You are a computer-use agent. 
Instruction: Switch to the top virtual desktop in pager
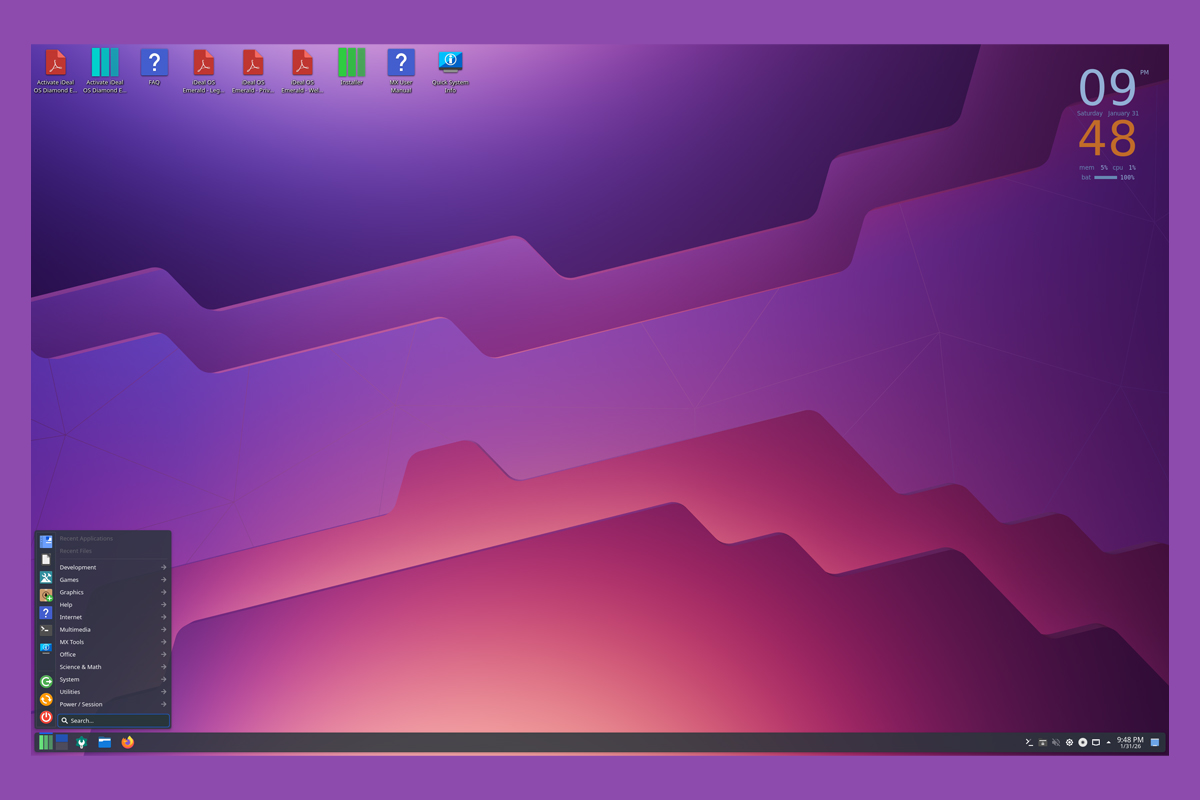tap(62, 738)
